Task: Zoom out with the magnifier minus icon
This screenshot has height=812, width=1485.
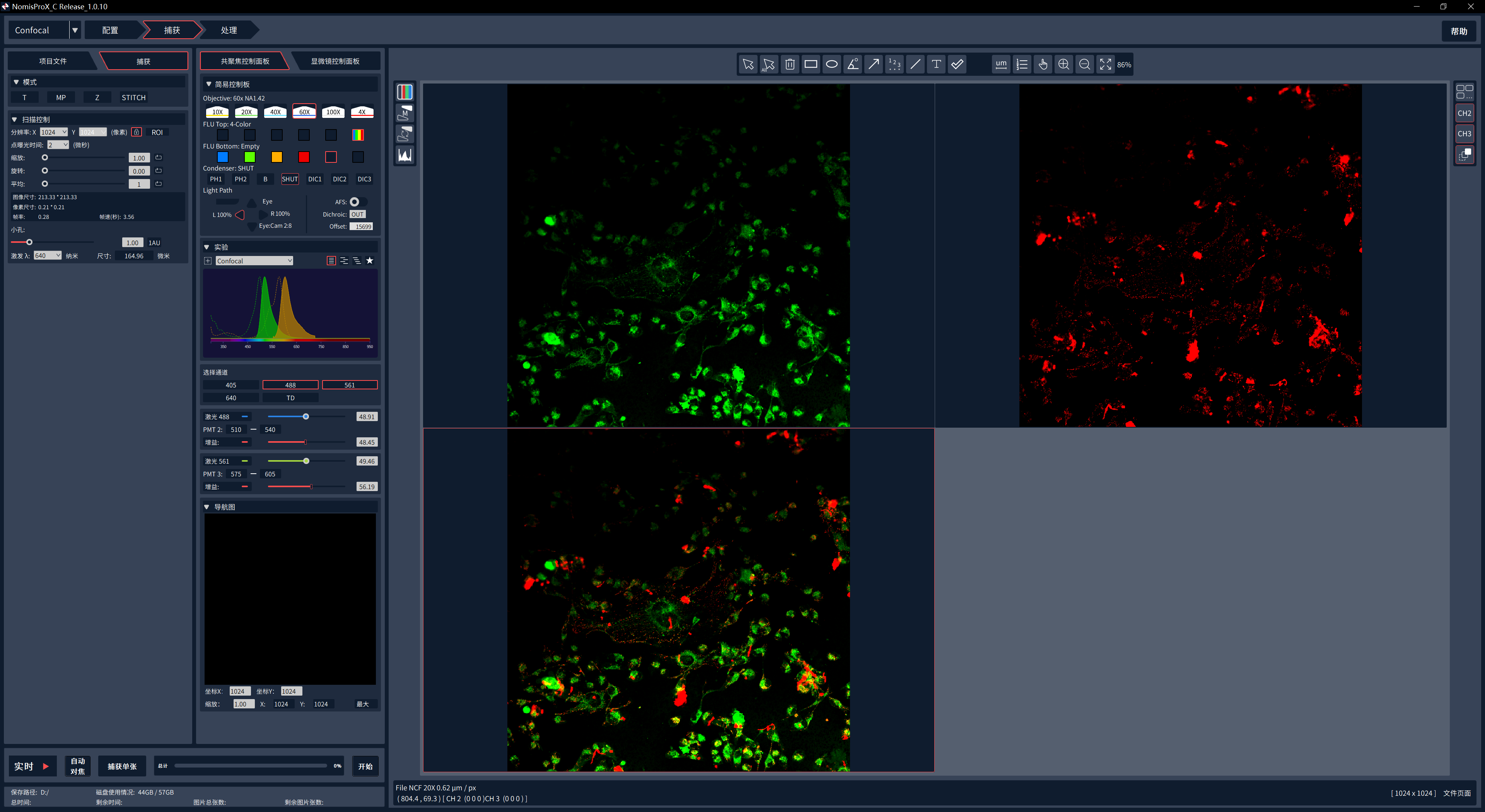Action: (x=1084, y=65)
